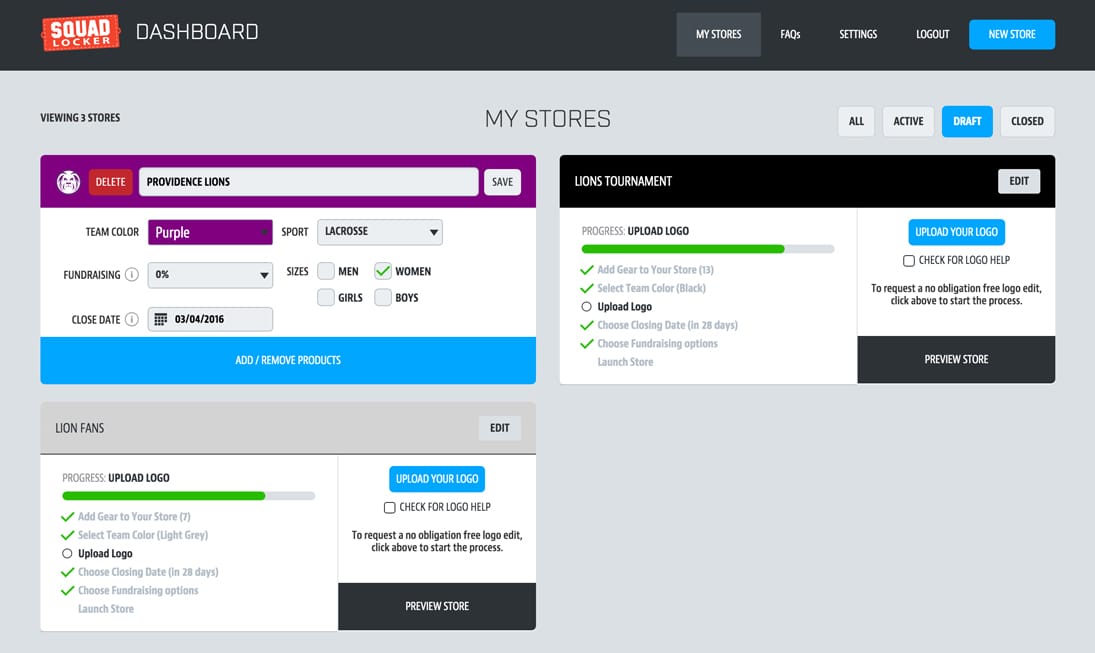Image resolution: width=1095 pixels, height=653 pixels.
Task: Click Select Team Color (Light Grey) step
Action: (x=142, y=535)
